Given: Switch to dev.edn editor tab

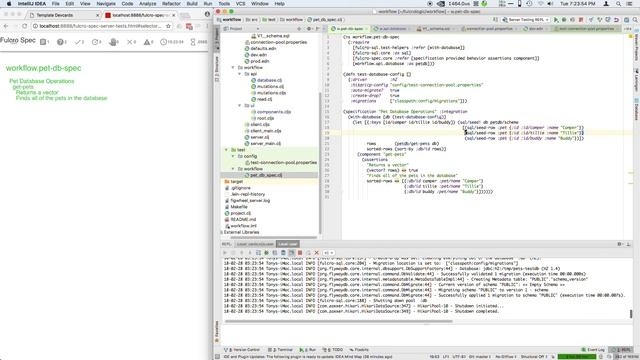Looking at the screenshot, I should click(535, 29).
